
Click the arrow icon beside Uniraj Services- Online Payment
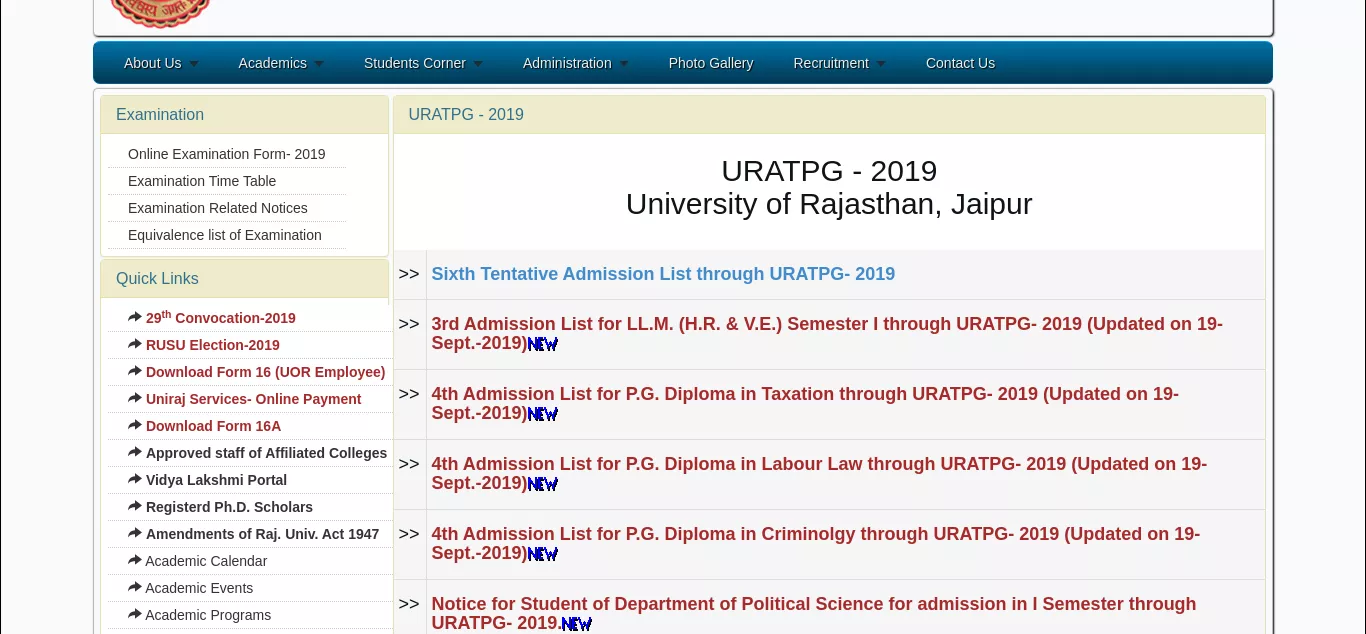point(135,398)
